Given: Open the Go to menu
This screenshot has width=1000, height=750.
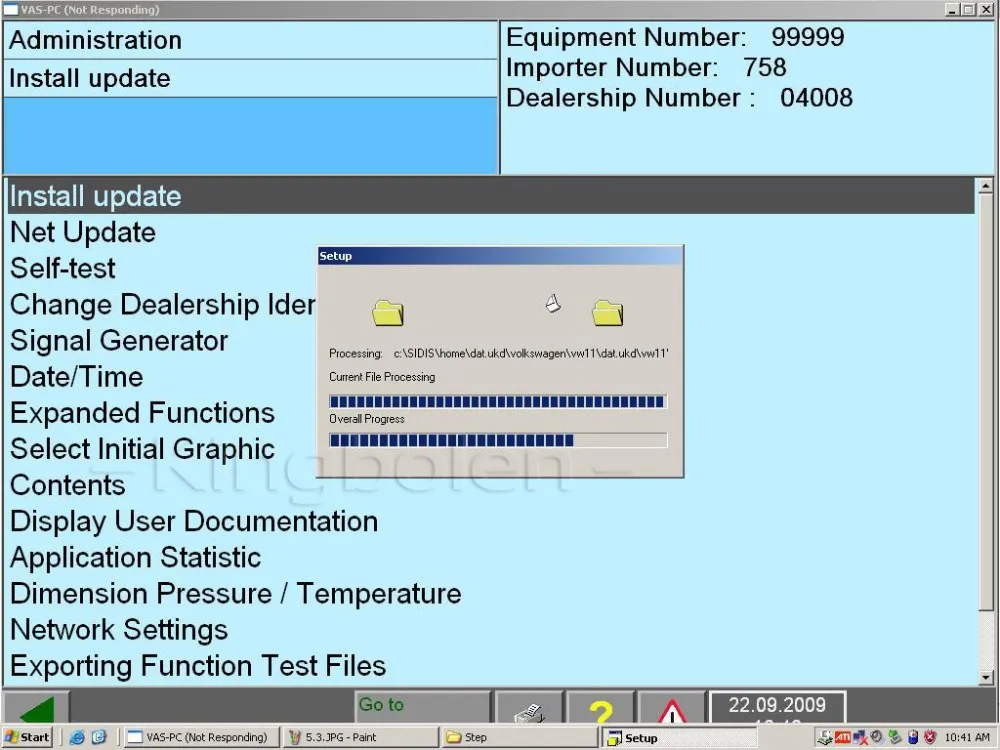Looking at the screenshot, I should pyautogui.click(x=423, y=707).
